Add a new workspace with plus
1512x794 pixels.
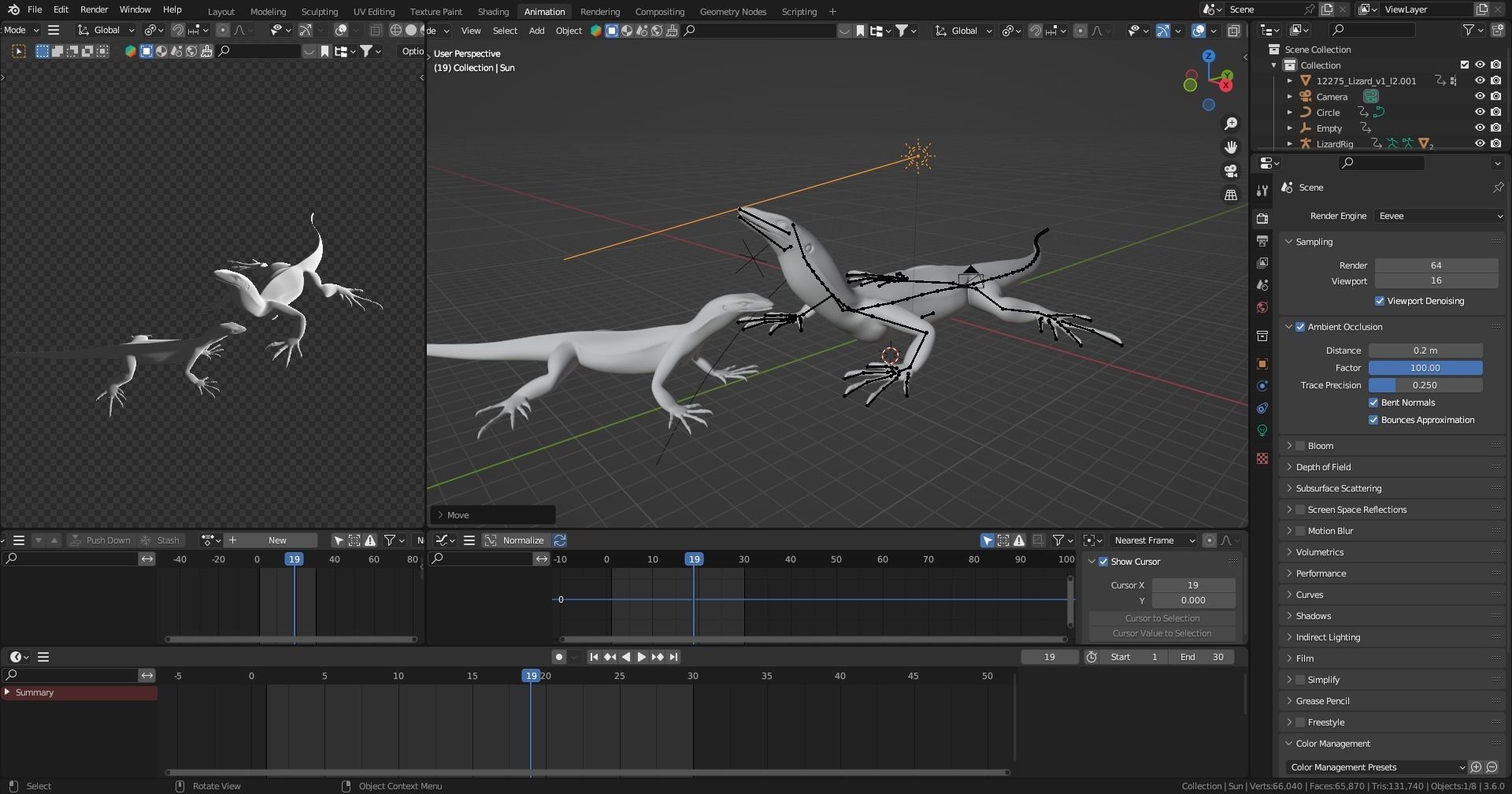(832, 11)
